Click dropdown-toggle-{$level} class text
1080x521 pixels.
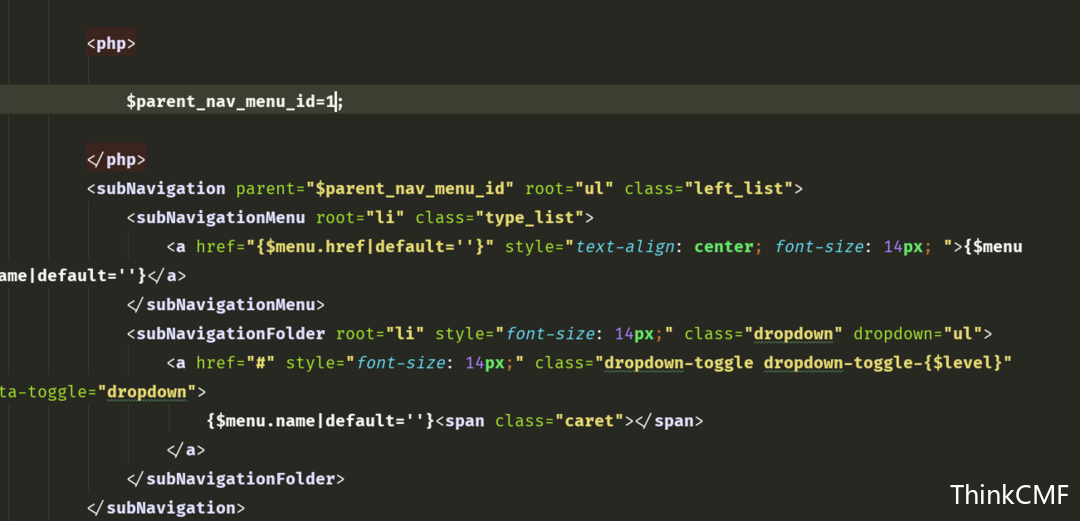(882, 362)
